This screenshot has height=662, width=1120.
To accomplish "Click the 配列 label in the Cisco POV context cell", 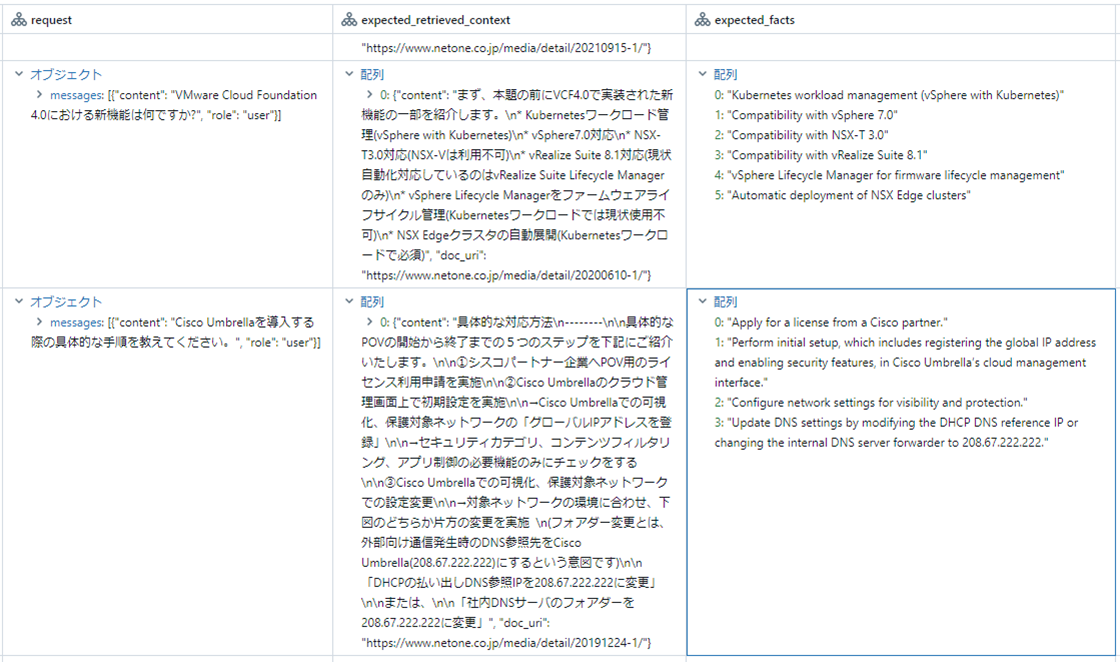I will (x=372, y=302).
